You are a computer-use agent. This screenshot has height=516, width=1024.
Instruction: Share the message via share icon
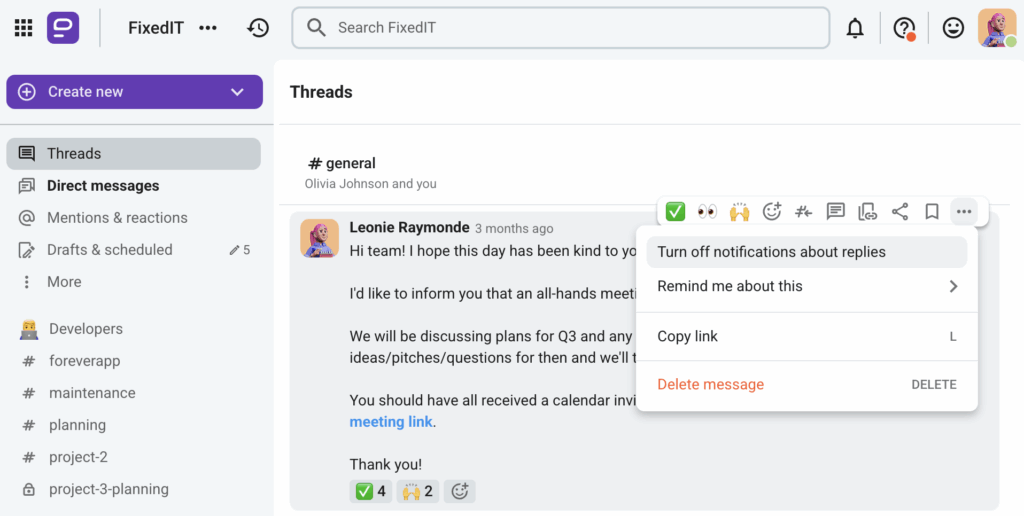pyautogui.click(x=900, y=212)
